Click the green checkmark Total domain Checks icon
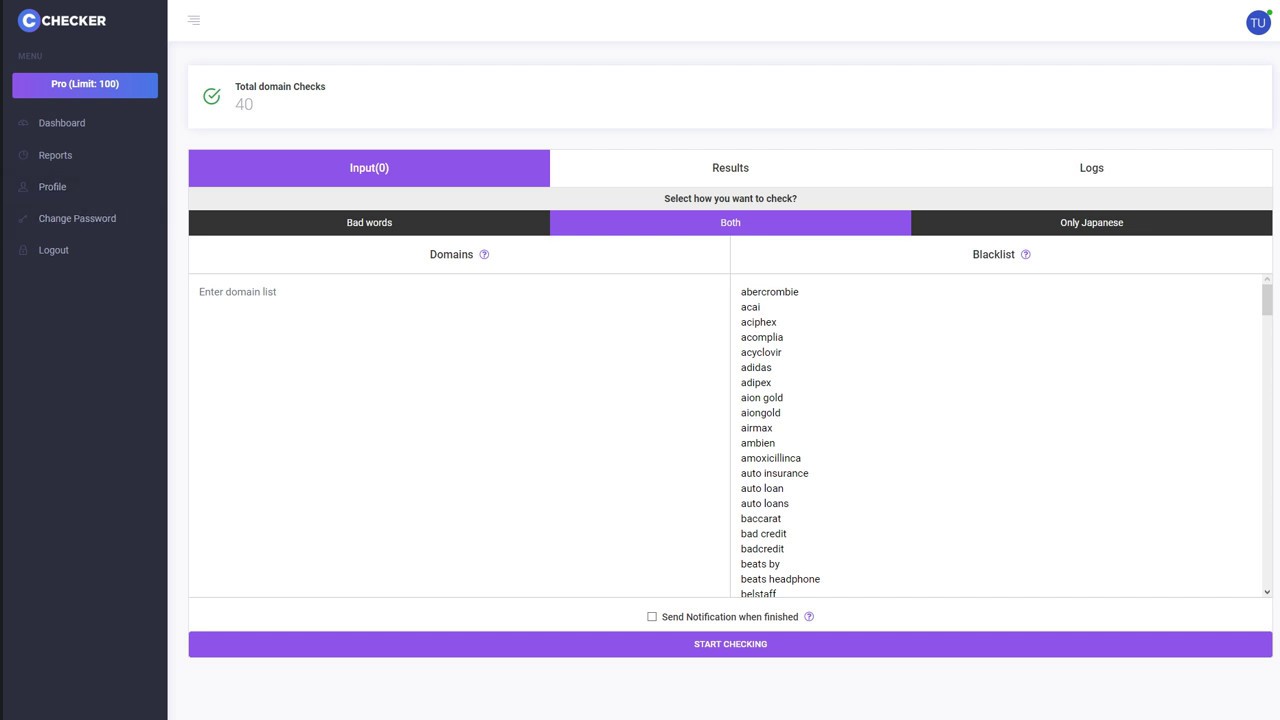The image size is (1280, 720). (212, 96)
